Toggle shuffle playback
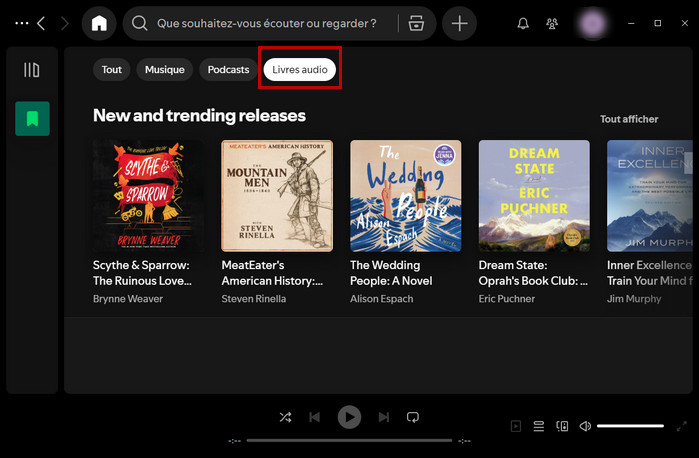 (285, 417)
